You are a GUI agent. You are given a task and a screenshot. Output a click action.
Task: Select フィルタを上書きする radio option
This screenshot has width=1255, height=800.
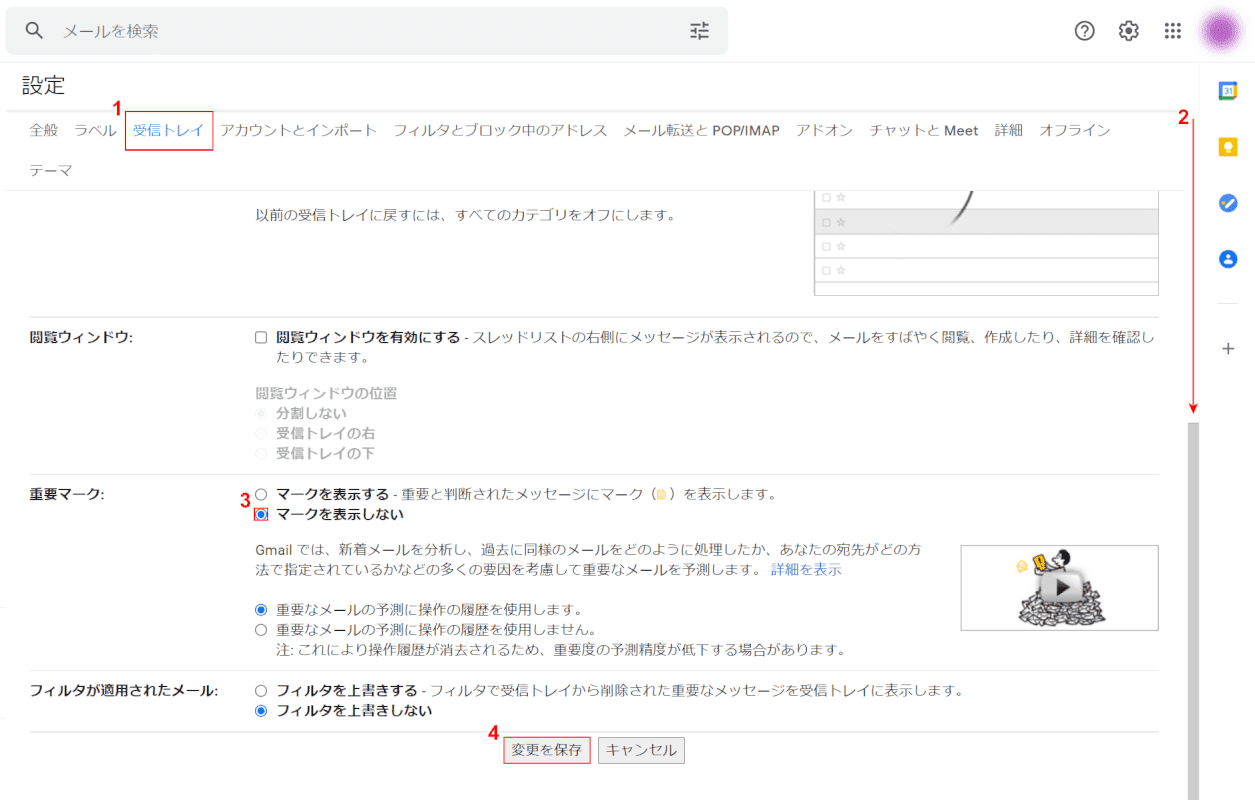click(x=261, y=691)
